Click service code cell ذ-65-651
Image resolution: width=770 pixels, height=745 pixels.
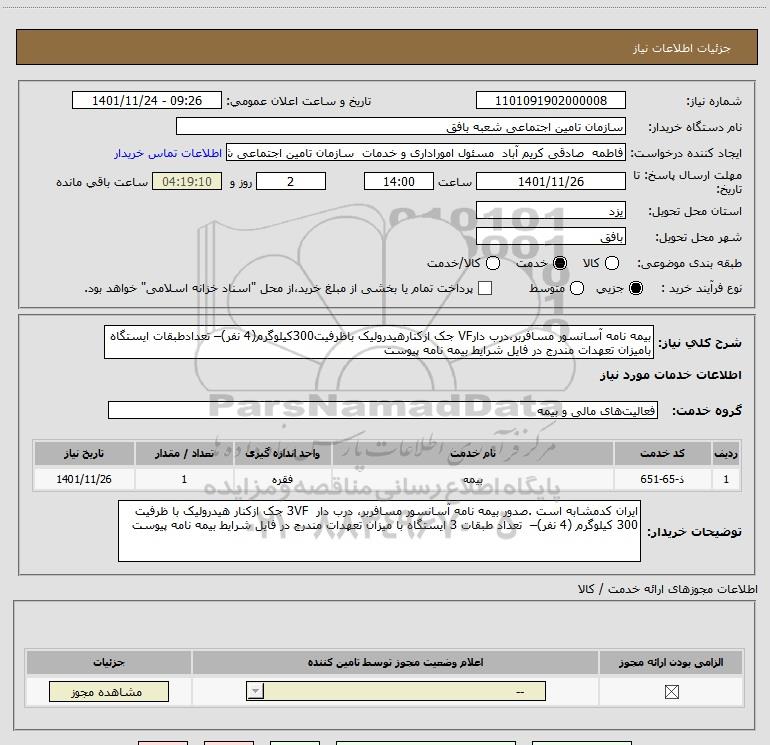[662, 479]
